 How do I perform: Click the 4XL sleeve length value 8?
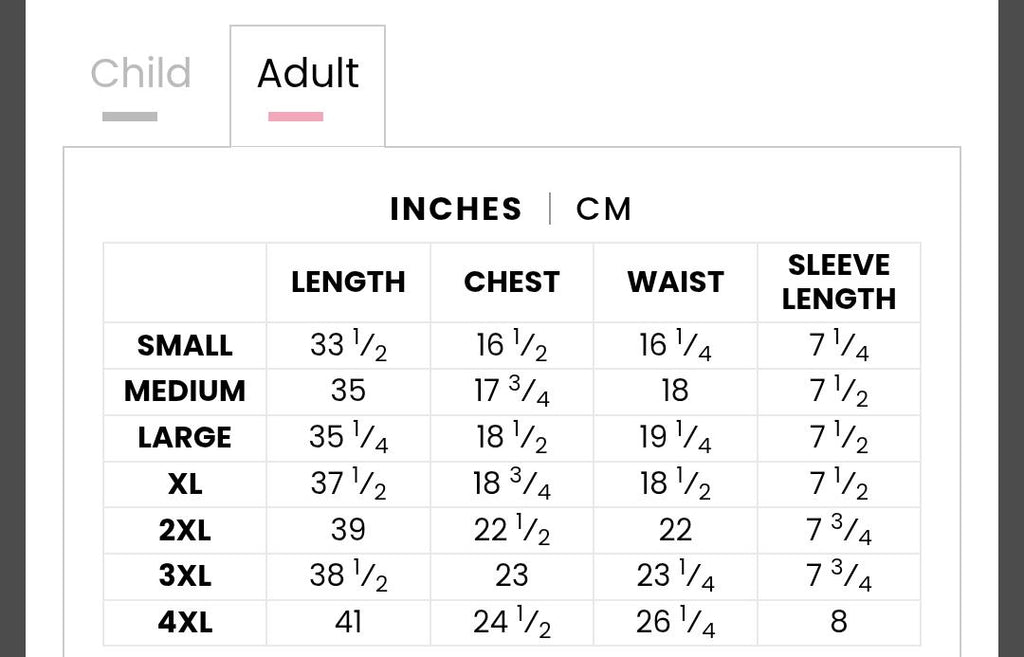click(x=839, y=622)
